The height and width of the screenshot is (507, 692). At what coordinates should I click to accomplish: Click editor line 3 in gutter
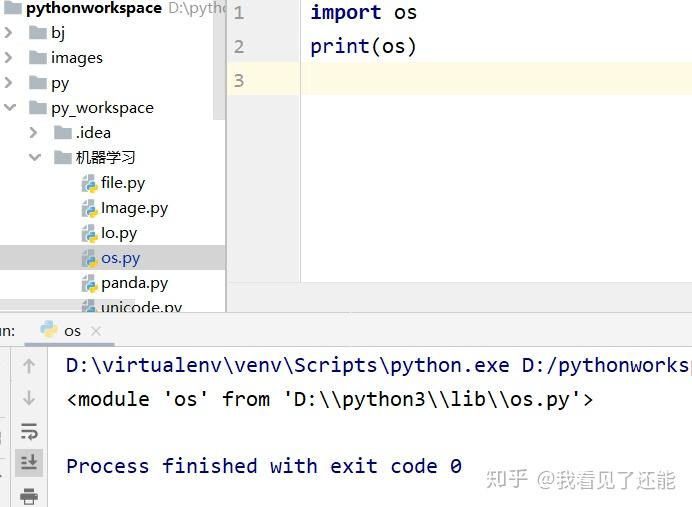[239, 80]
